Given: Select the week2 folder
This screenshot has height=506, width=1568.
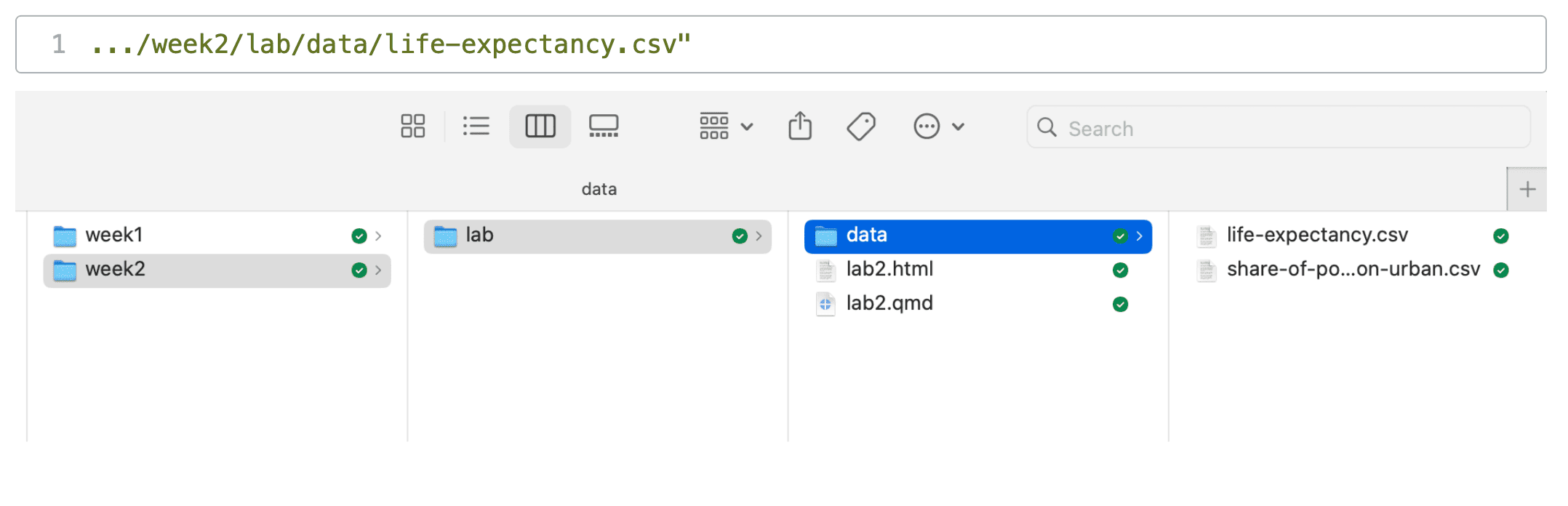Looking at the screenshot, I should point(116,270).
